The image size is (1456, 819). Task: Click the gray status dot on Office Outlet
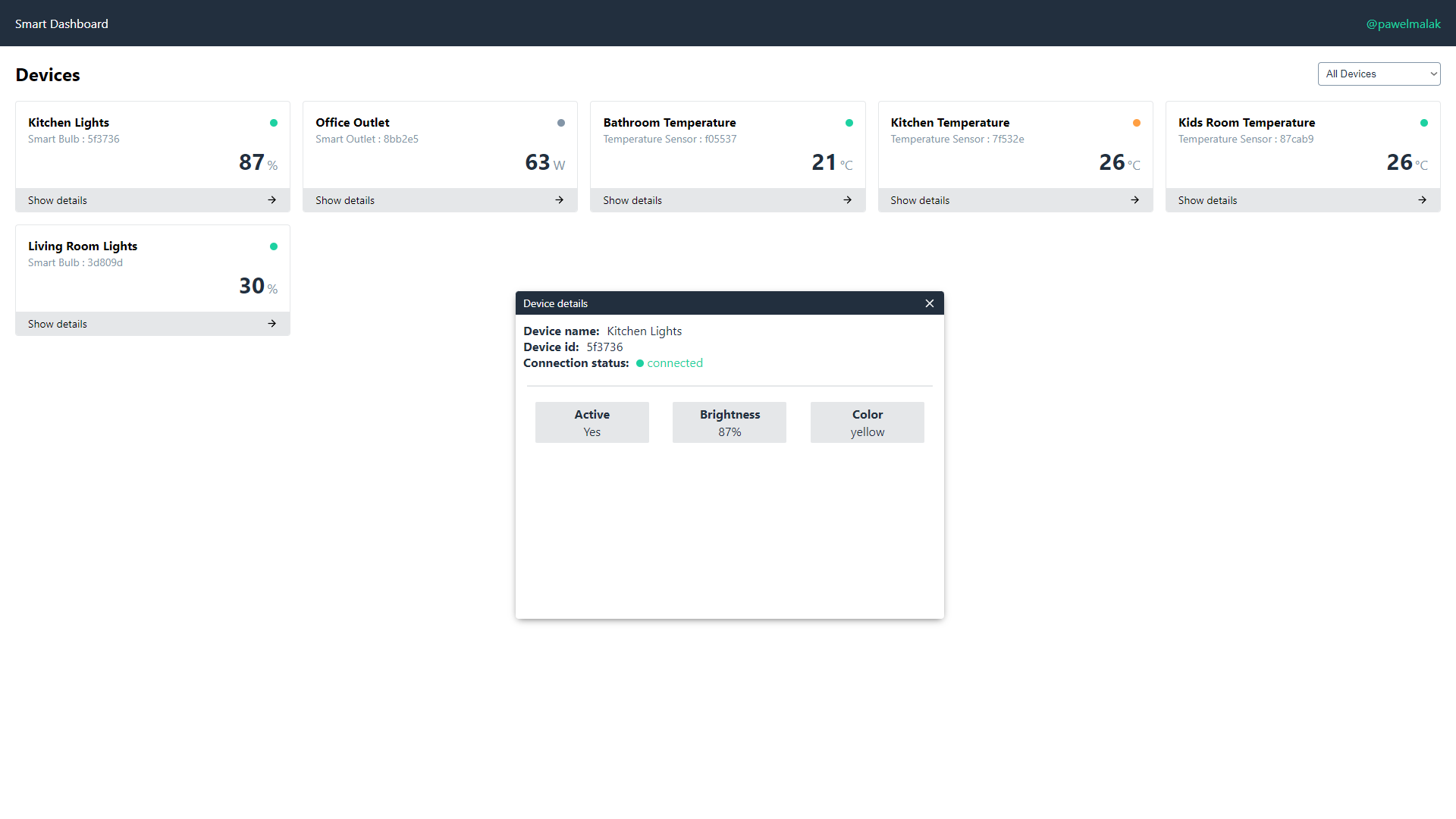pos(561,123)
